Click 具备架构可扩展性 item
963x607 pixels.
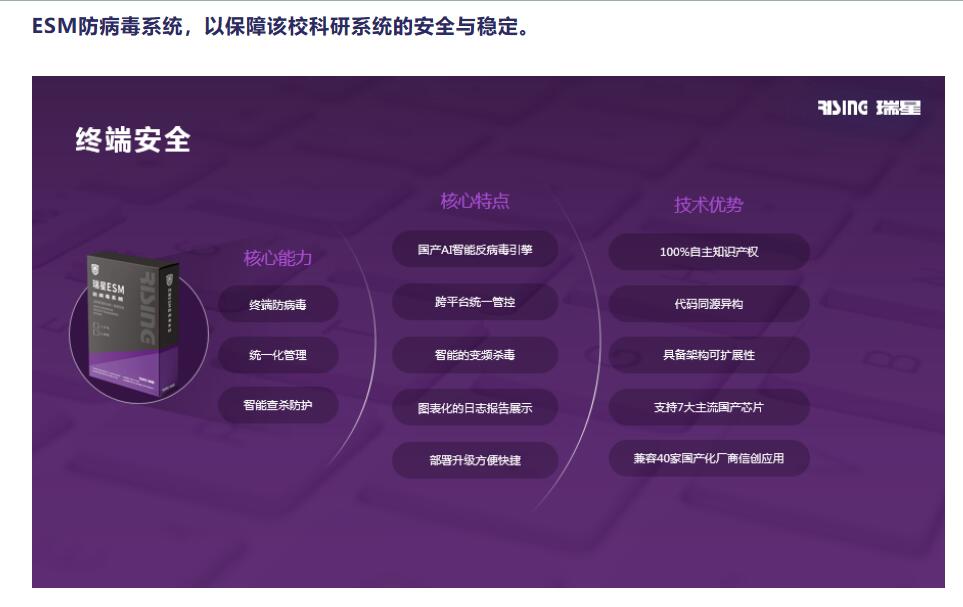point(709,354)
